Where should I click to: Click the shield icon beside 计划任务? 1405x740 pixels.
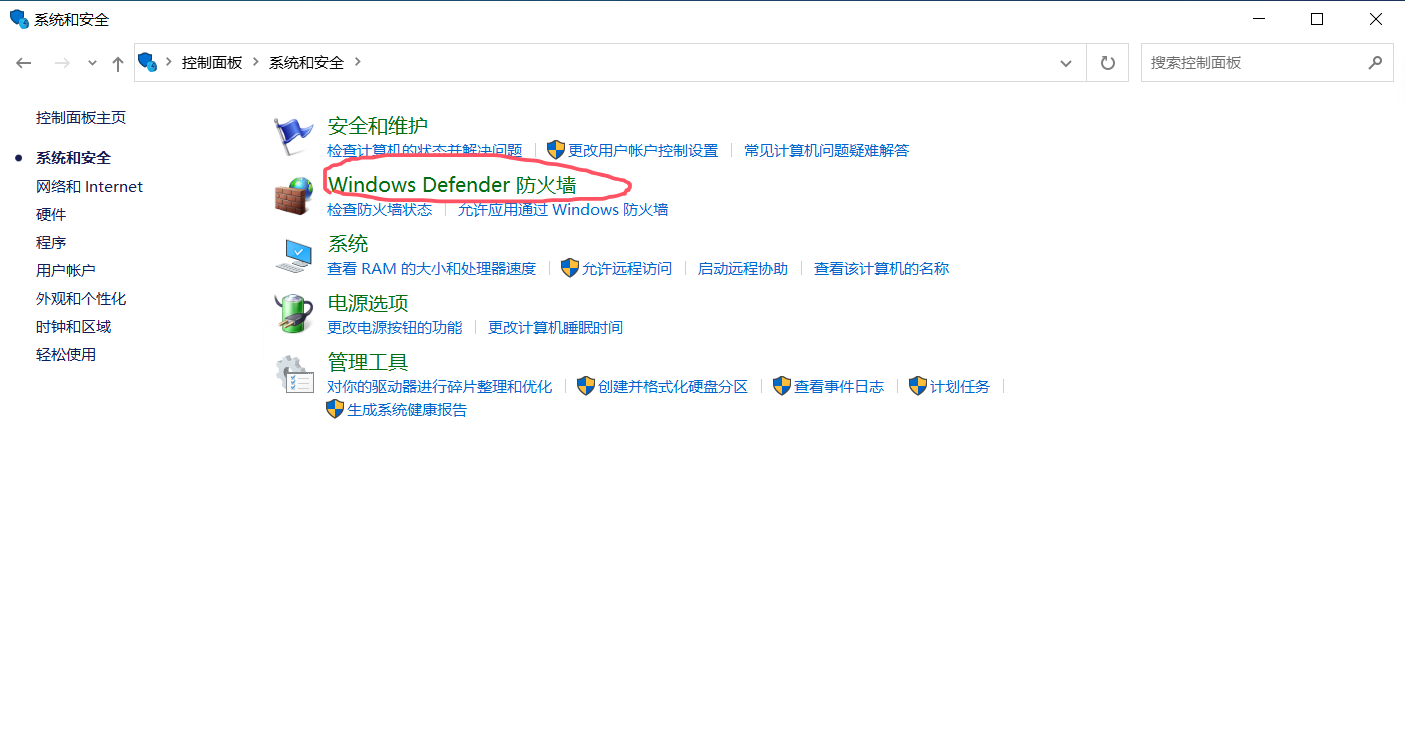(x=918, y=386)
